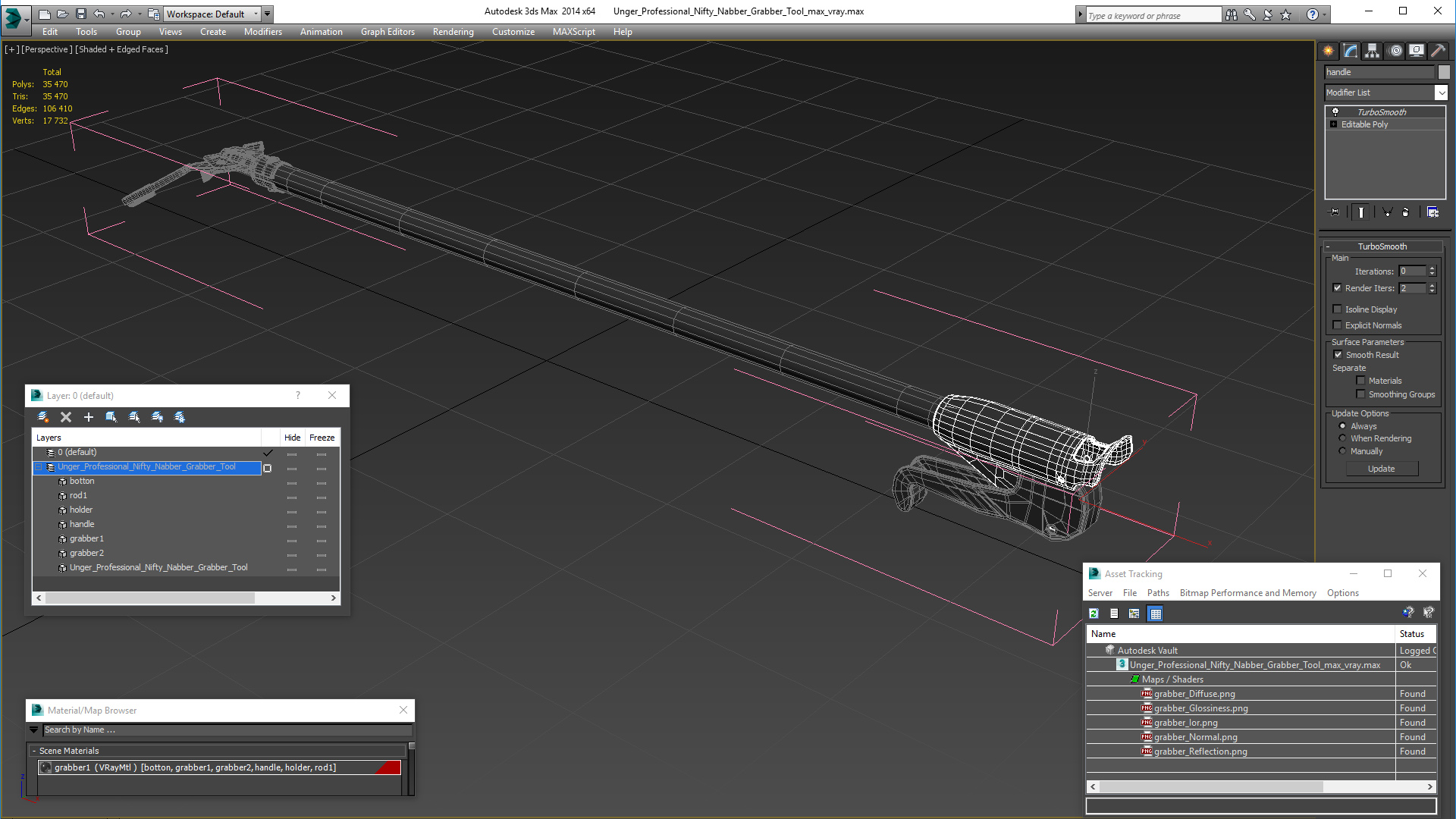Open the Bitmap Performance and Memory menu
Viewport: 1456px width, 819px height.
pyautogui.click(x=1247, y=593)
